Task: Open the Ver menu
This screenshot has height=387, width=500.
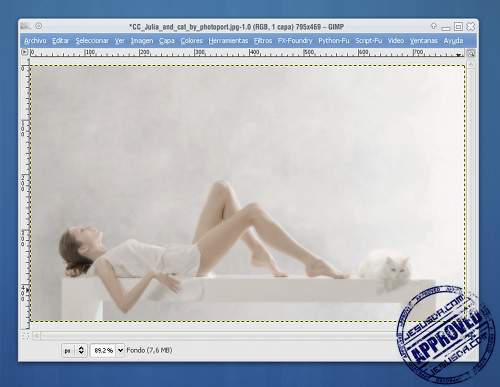Action: click(120, 41)
